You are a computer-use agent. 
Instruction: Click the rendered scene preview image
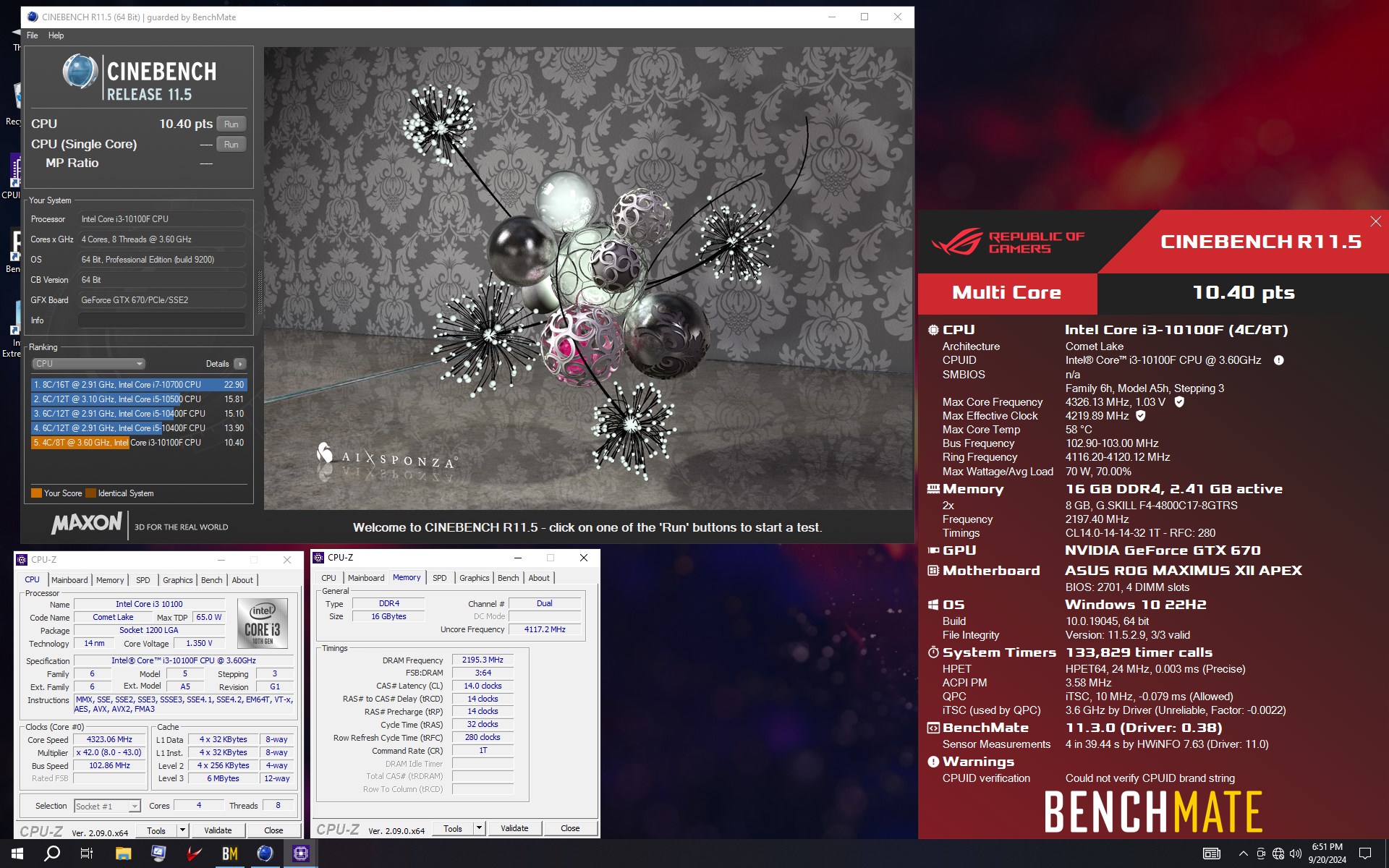pos(588,278)
